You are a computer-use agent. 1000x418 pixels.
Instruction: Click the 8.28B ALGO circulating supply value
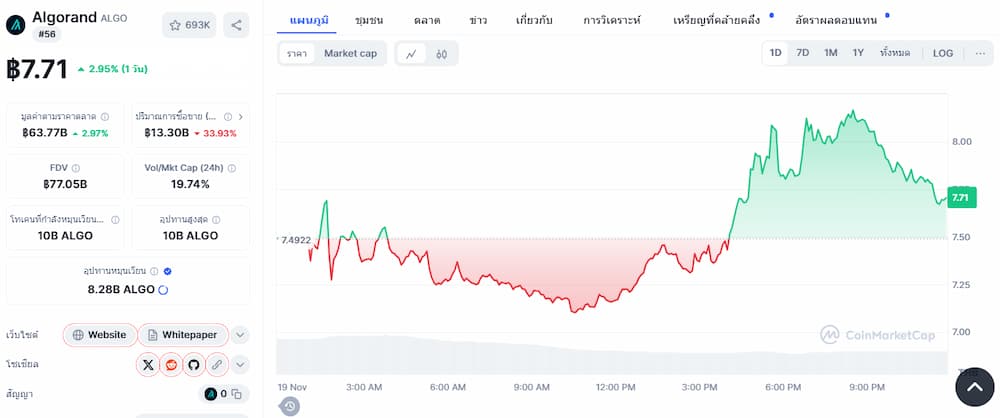point(121,290)
